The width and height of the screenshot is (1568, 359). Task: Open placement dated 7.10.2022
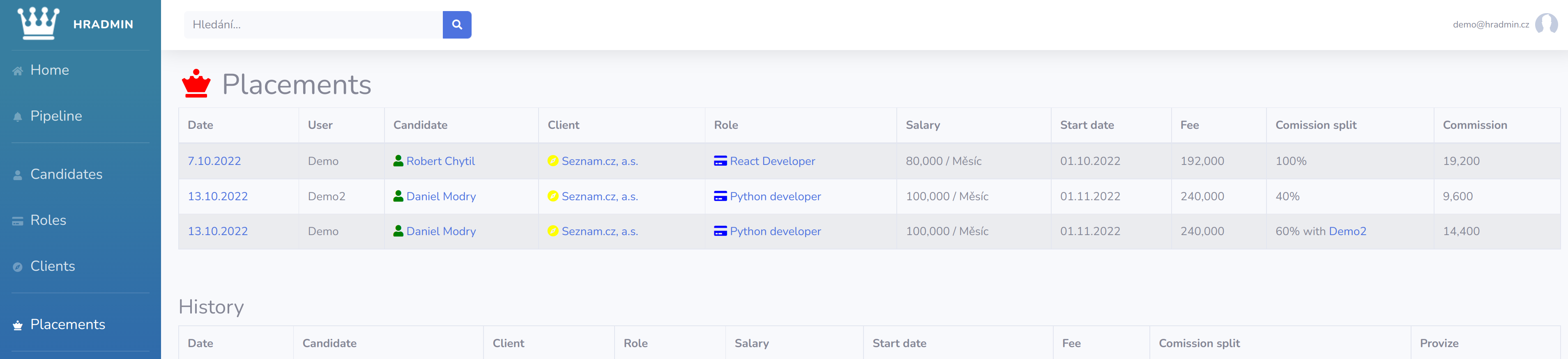pos(214,161)
